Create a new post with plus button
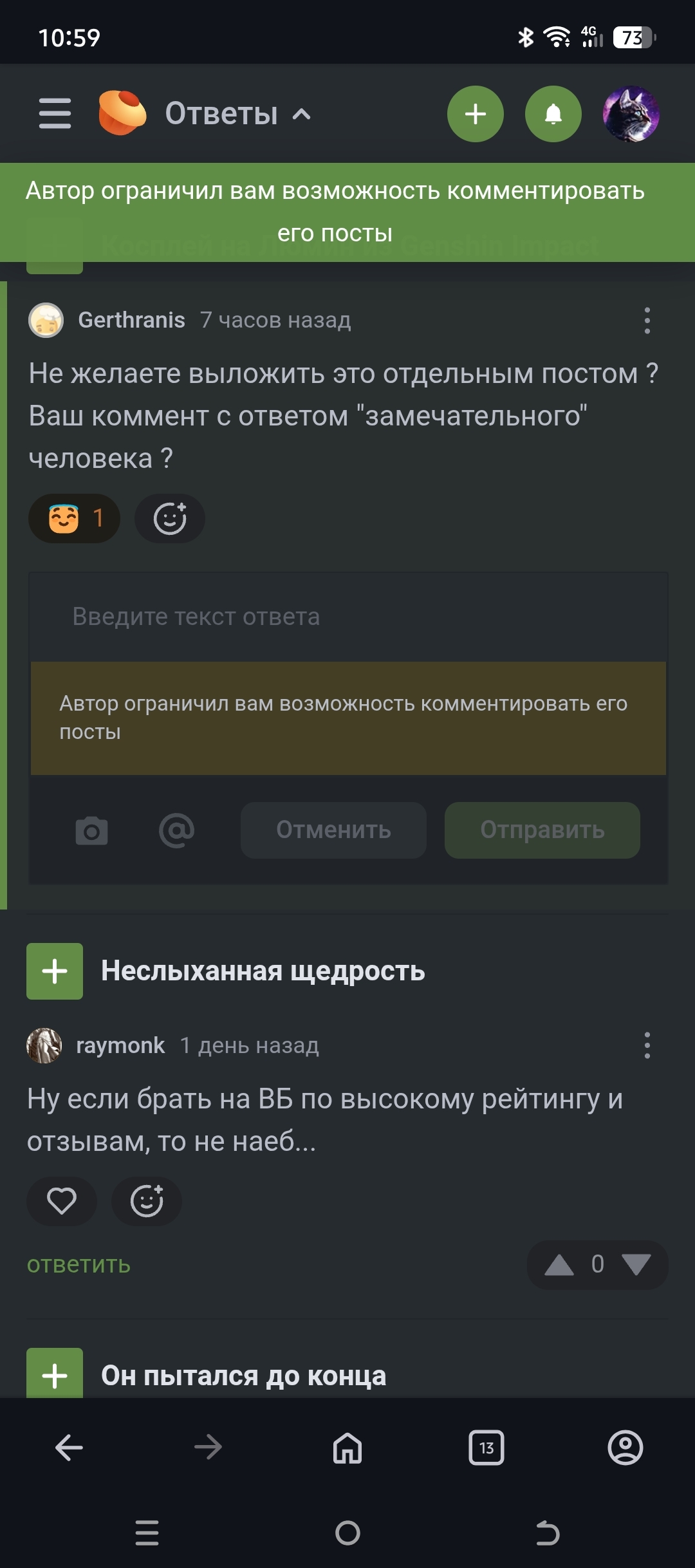The height and width of the screenshot is (1568, 695). click(x=475, y=114)
